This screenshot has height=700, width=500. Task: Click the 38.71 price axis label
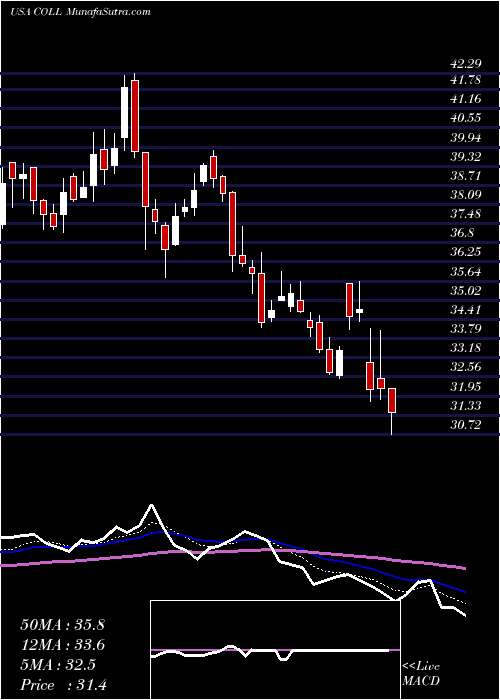tap(466, 175)
